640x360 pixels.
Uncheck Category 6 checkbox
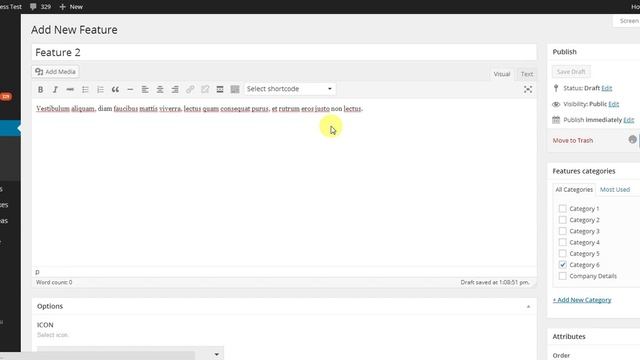click(x=562, y=265)
